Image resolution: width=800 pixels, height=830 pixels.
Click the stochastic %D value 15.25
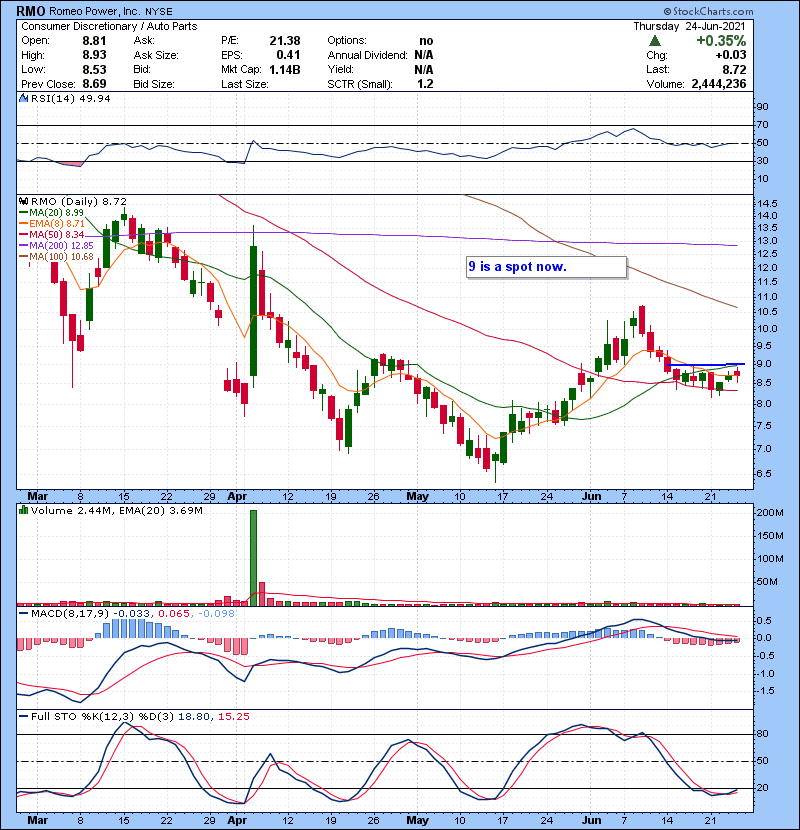(x=233, y=717)
